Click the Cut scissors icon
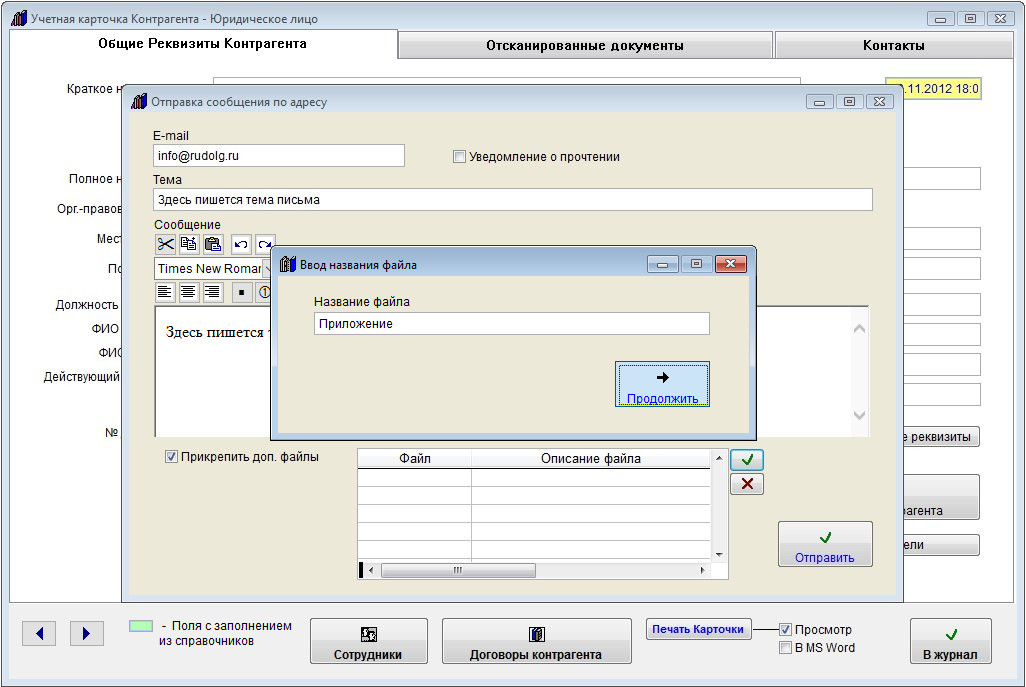The image size is (1026, 687). point(165,244)
